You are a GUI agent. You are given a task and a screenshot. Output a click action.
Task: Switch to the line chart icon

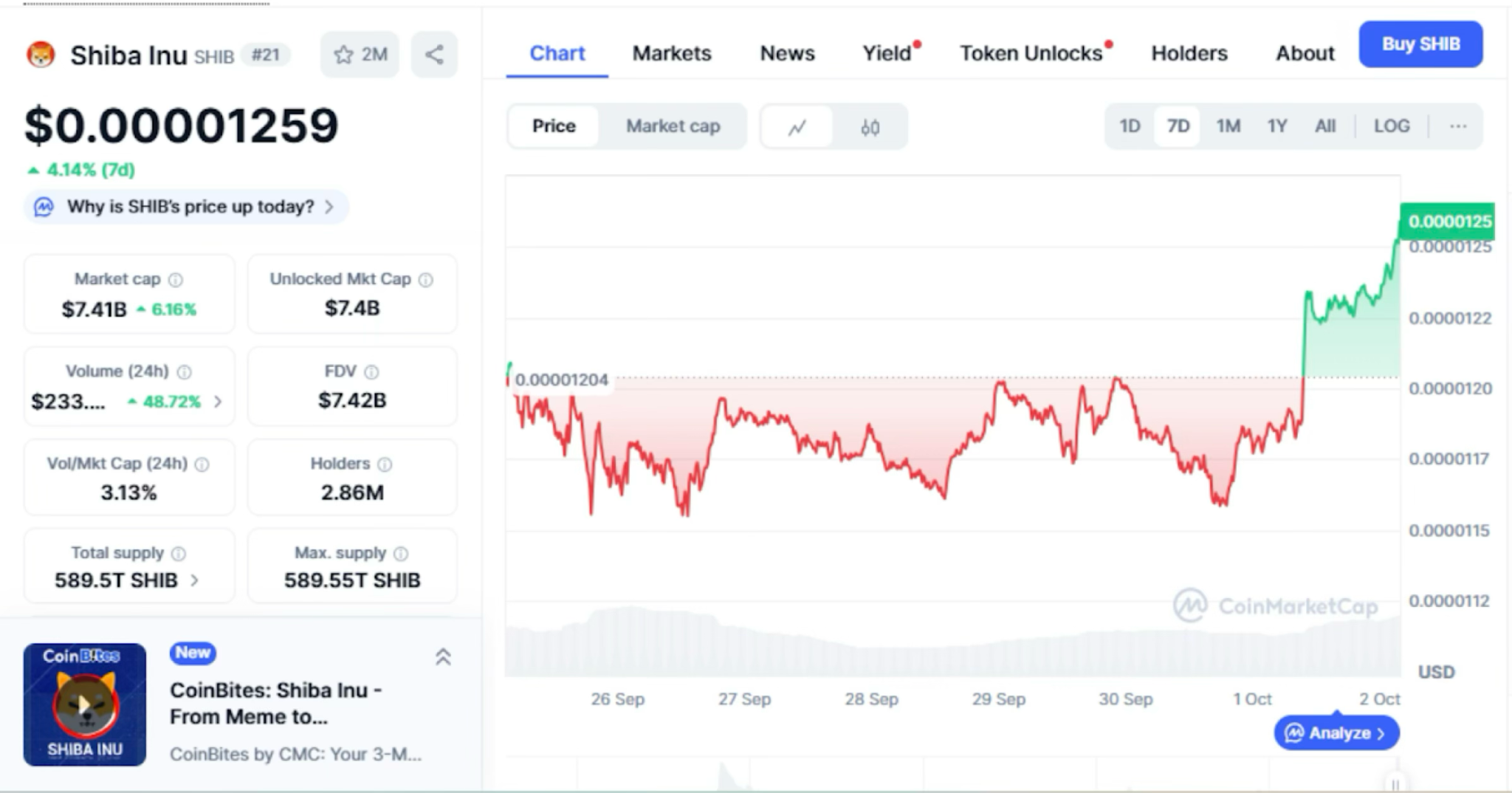797,127
